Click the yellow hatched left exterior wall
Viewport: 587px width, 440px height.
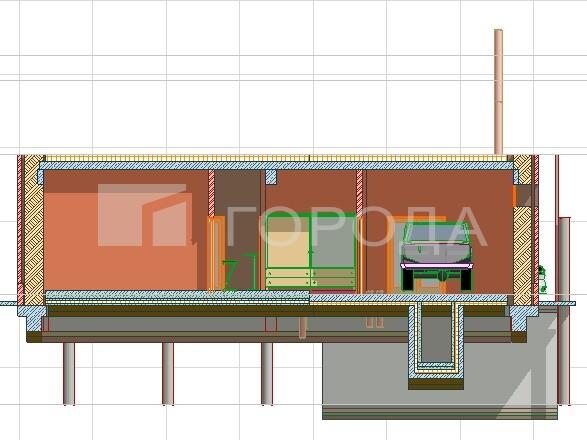(34, 230)
